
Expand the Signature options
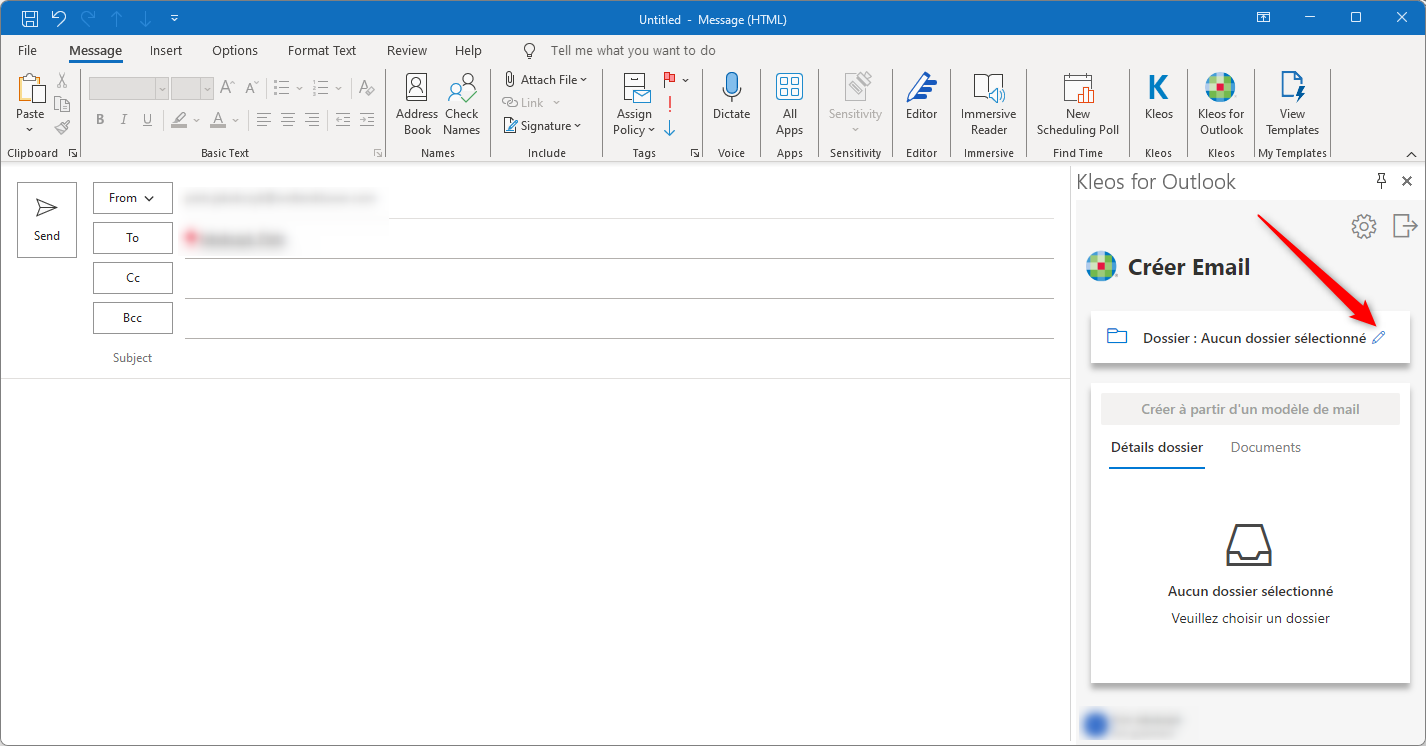coord(544,125)
